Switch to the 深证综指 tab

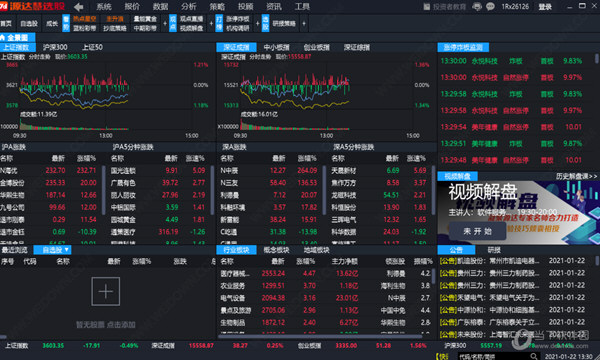[357, 47]
